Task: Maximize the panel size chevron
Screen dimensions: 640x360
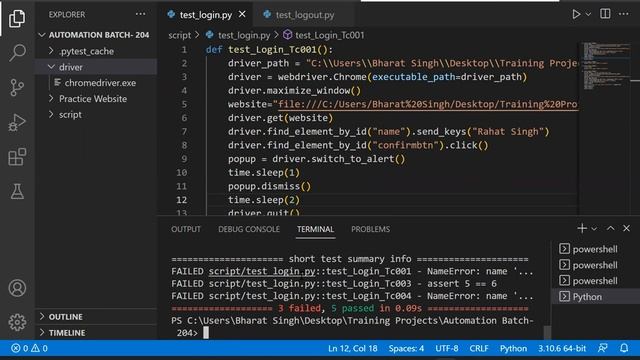Action: (x=610, y=228)
